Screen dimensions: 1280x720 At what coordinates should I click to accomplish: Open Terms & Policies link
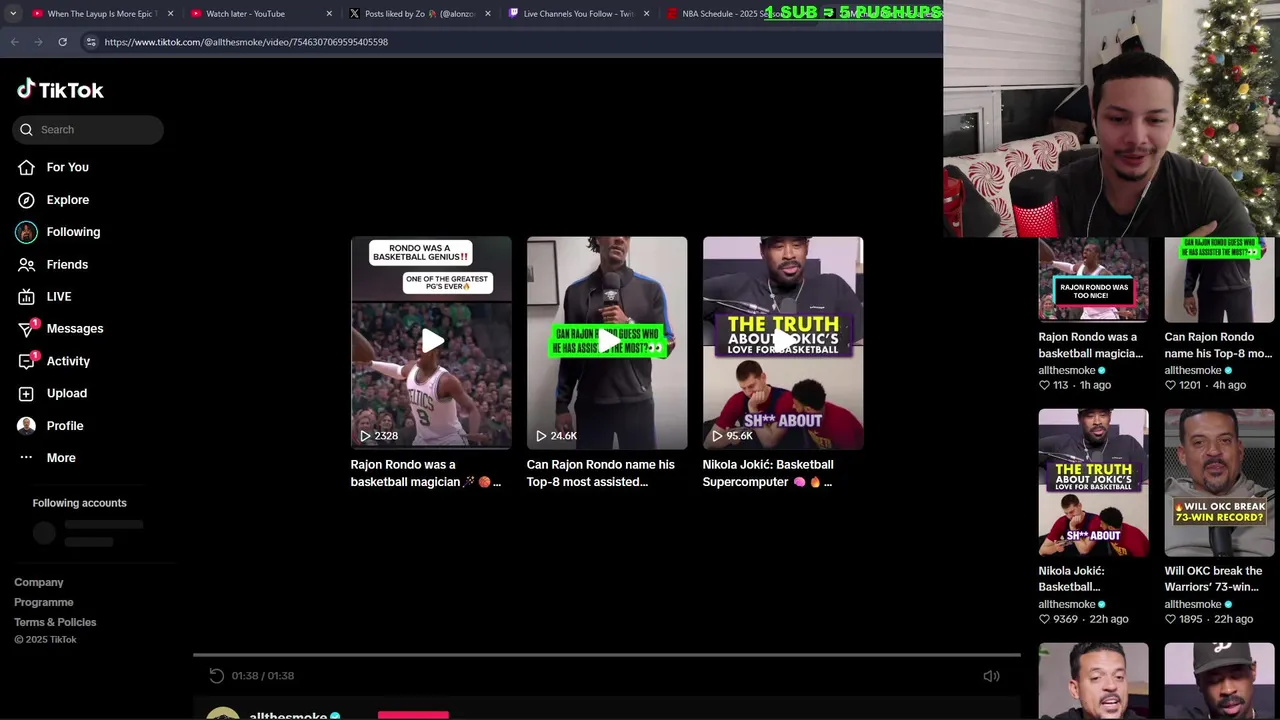point(55,622)
